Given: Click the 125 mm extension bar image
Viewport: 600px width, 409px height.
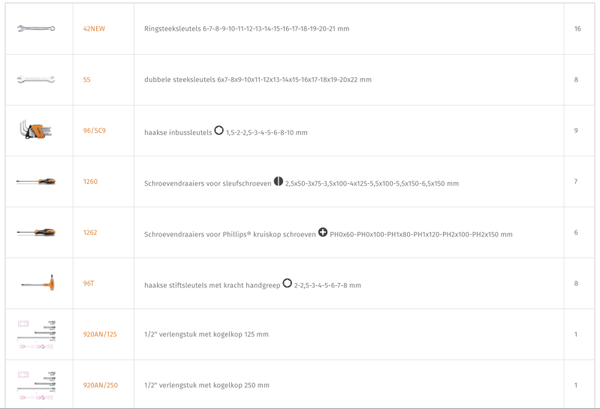Looking at the screenshot, I should (x=36, y=334).
